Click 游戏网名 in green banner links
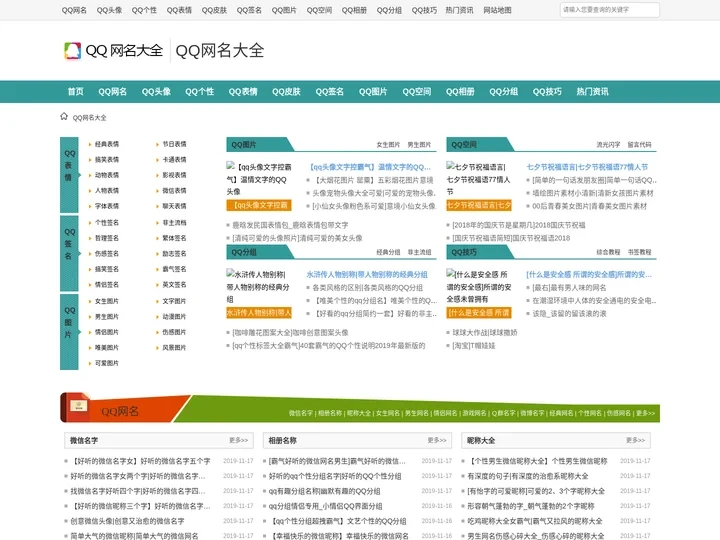This screenshot has width=720, height=540. 474,413
